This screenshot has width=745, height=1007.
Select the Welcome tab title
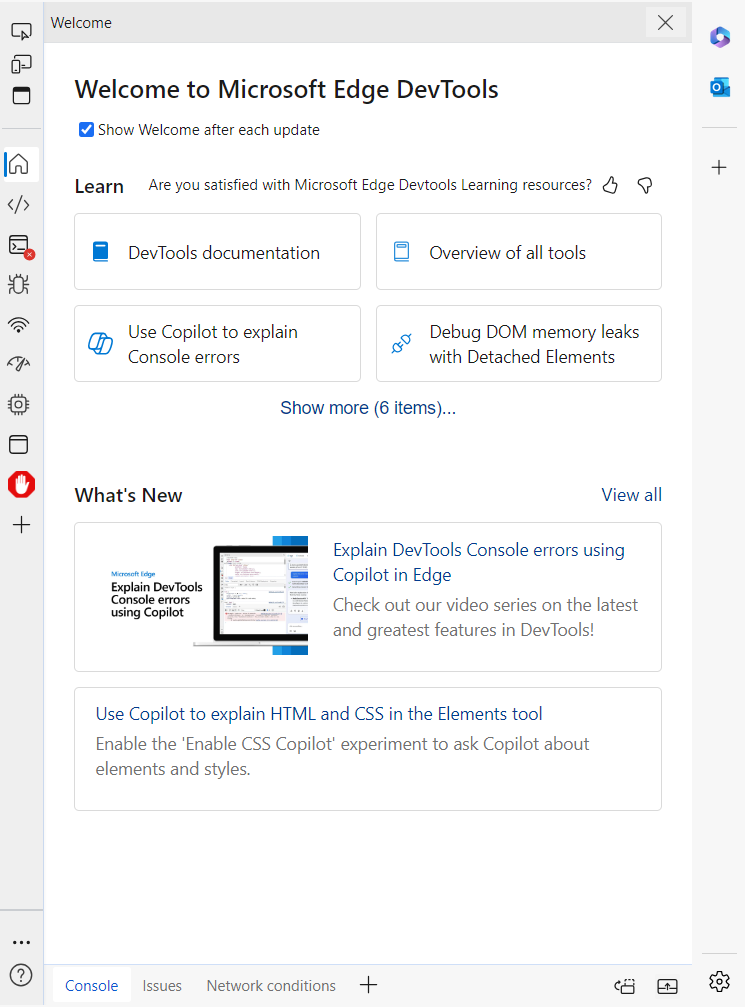click(81, 22)
